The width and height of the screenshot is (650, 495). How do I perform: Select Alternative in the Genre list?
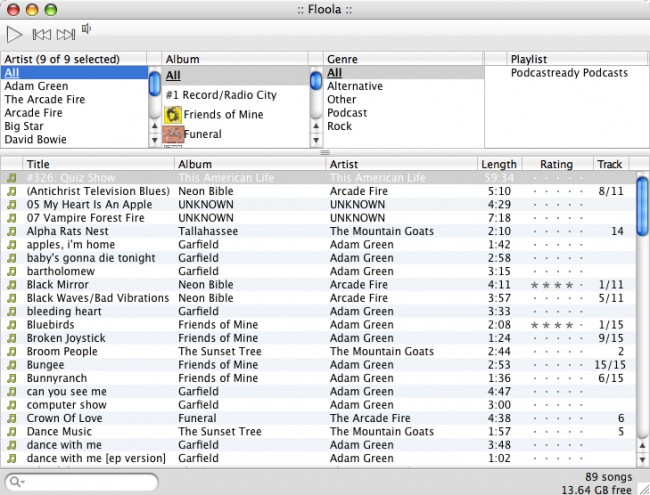point(356,86)
